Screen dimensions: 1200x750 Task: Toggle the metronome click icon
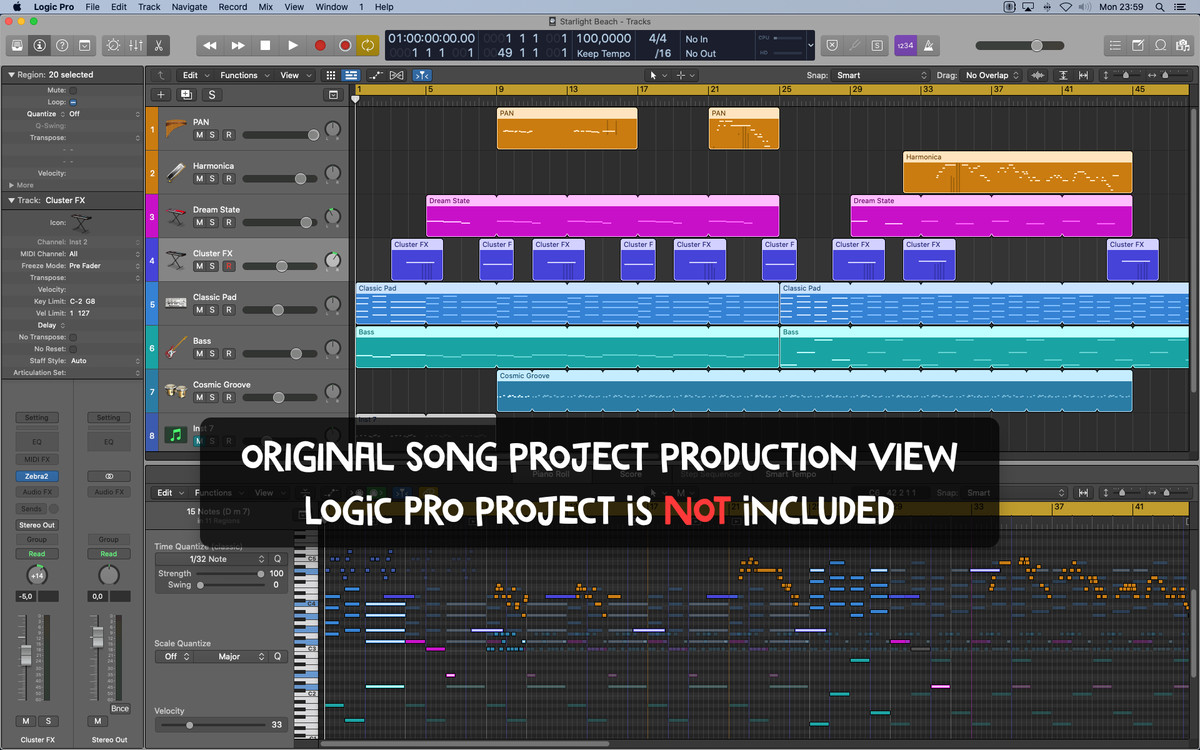(x=928, y=45)
